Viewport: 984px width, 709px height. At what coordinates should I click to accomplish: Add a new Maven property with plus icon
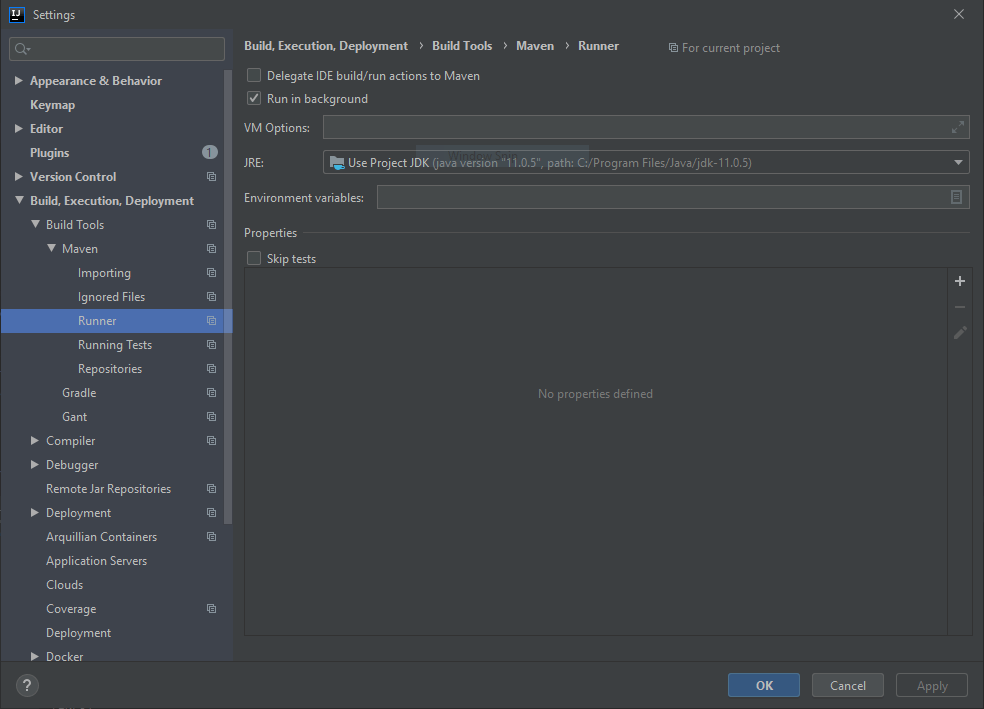960,281
